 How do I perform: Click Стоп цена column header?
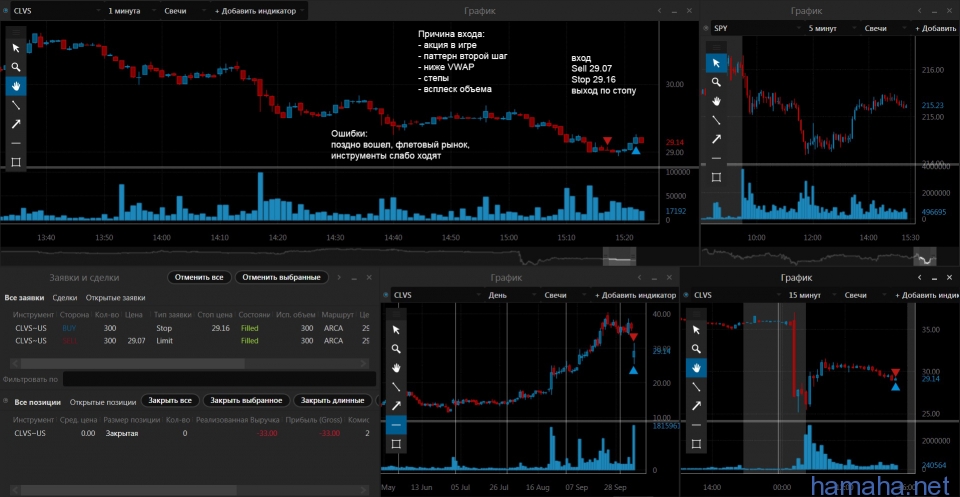click(x=215, y=315)
